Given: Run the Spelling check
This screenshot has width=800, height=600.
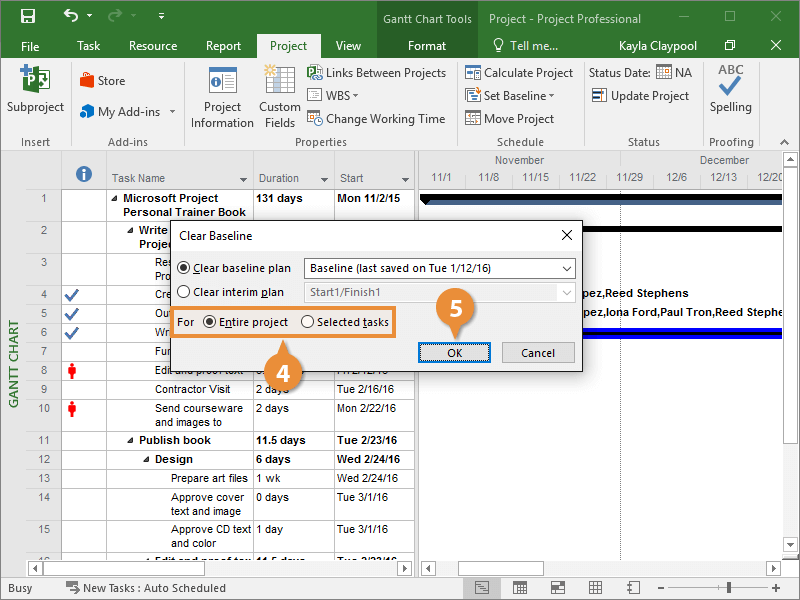Looking at the screenshot, I should [x=730, y=89].
